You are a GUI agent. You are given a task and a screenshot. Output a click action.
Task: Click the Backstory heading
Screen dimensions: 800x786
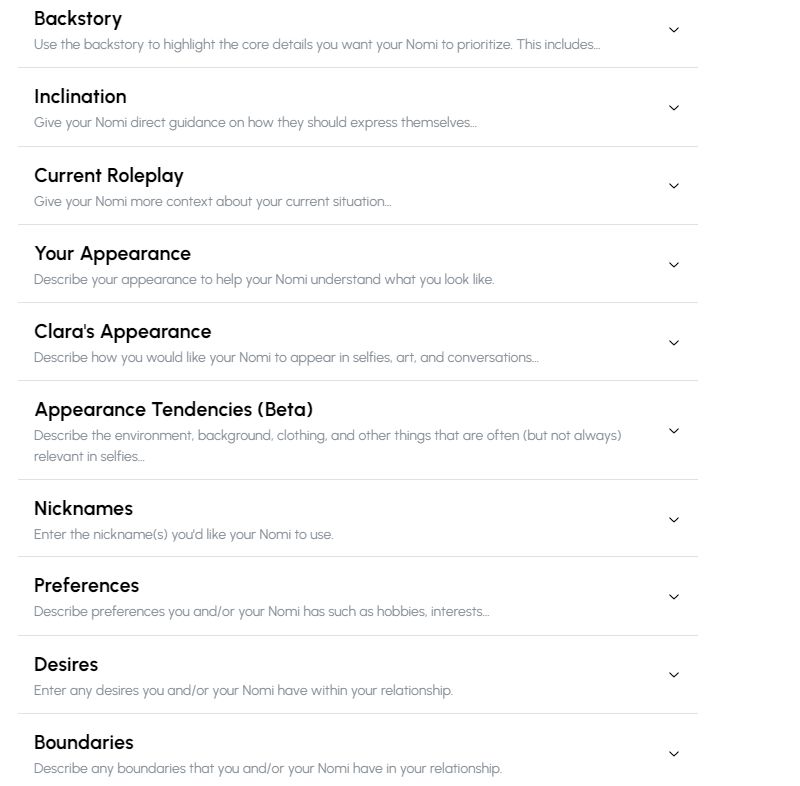pyautogui.click(x=78, y=18)
